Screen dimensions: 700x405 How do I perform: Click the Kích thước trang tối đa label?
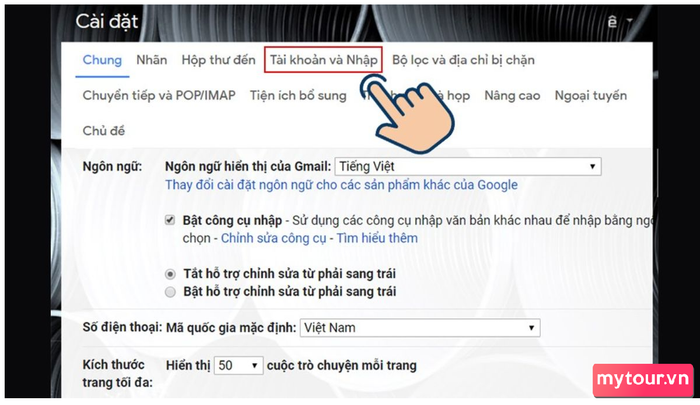[117, 373]
